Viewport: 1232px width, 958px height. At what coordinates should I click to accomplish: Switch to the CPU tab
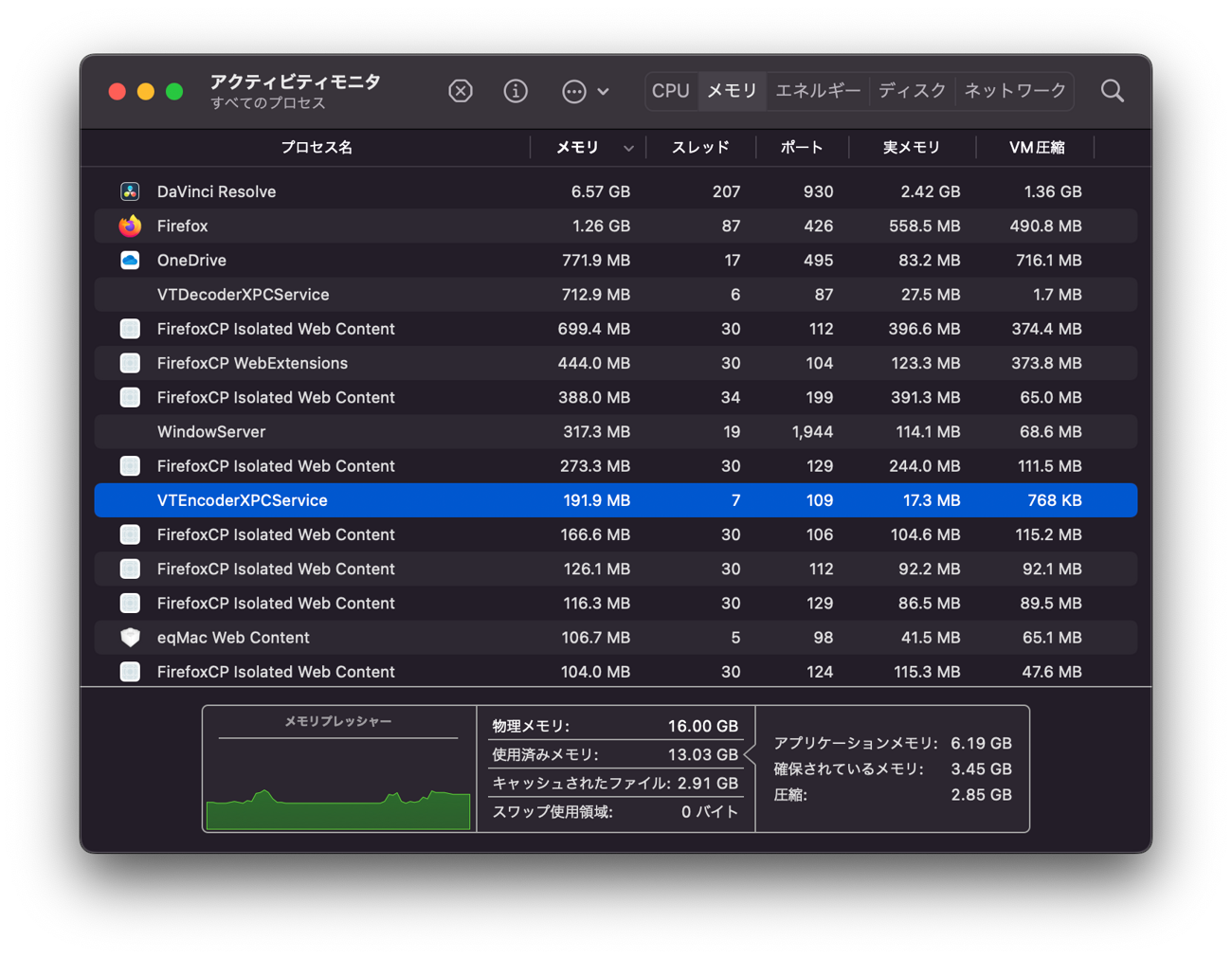(x=671, y=91)
